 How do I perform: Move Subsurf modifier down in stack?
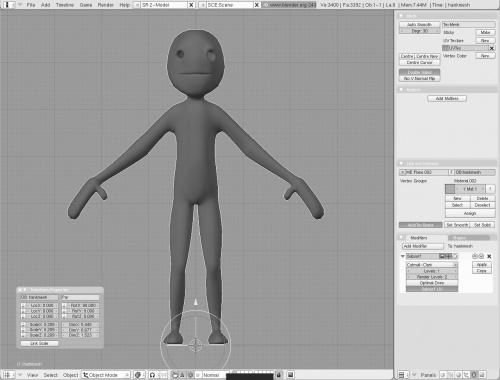click(481, 256)
